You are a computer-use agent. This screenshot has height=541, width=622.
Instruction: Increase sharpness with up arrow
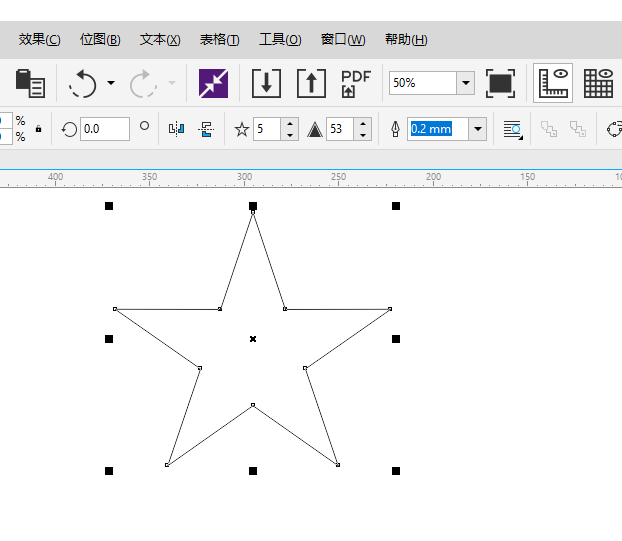363,124
